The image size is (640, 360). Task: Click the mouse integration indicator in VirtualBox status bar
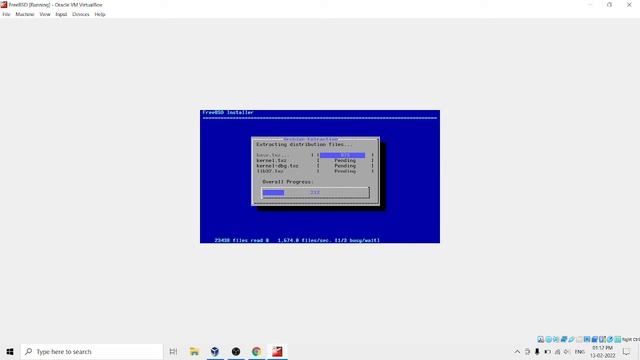610,339
